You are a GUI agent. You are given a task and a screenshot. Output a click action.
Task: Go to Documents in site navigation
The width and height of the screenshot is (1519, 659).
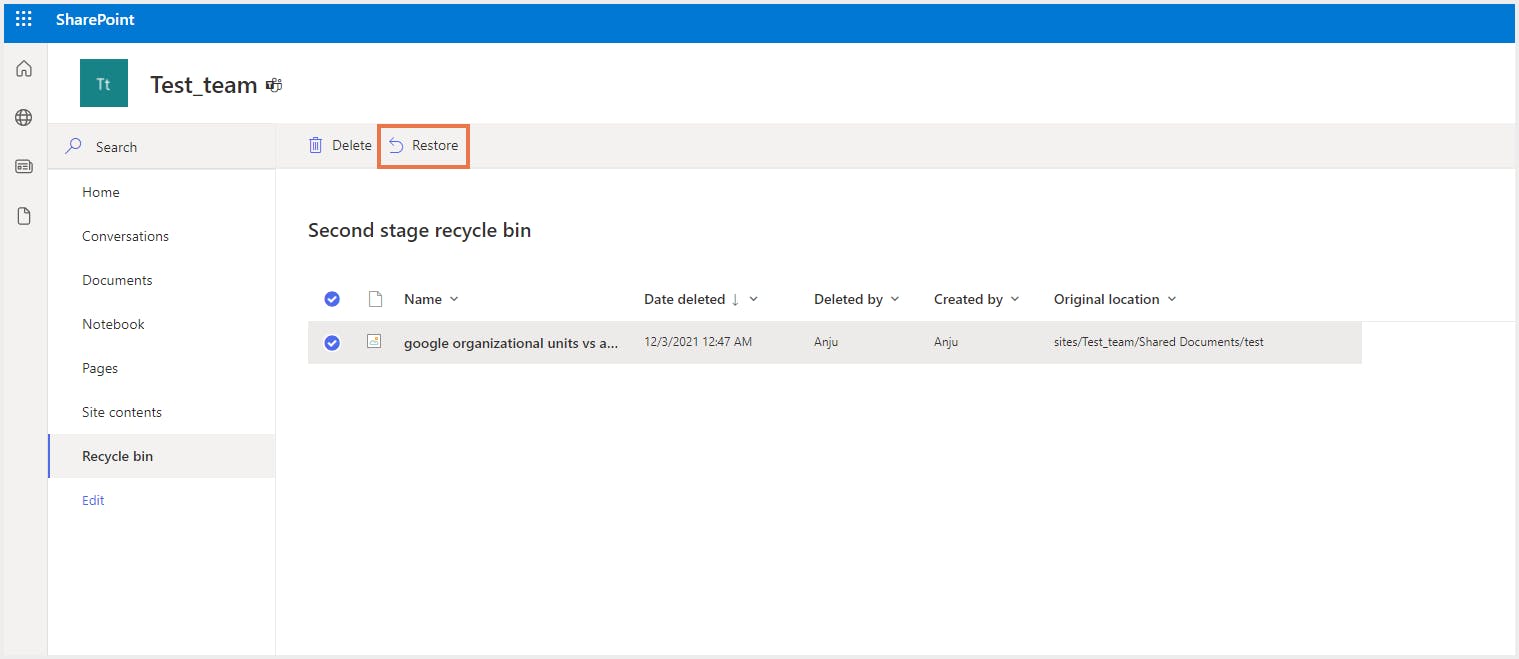pos(117,280)
